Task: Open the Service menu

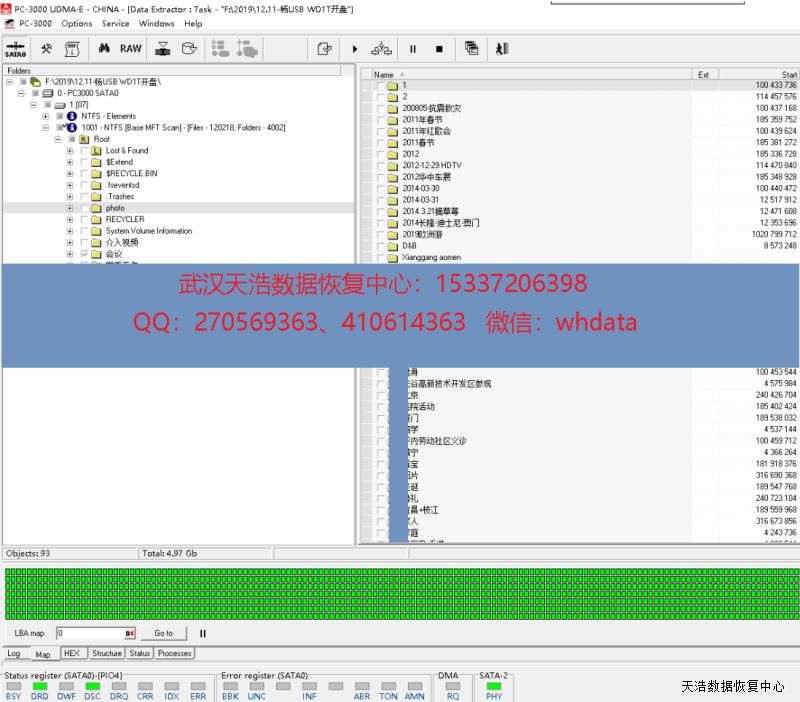Action: [x=115, y=23]
